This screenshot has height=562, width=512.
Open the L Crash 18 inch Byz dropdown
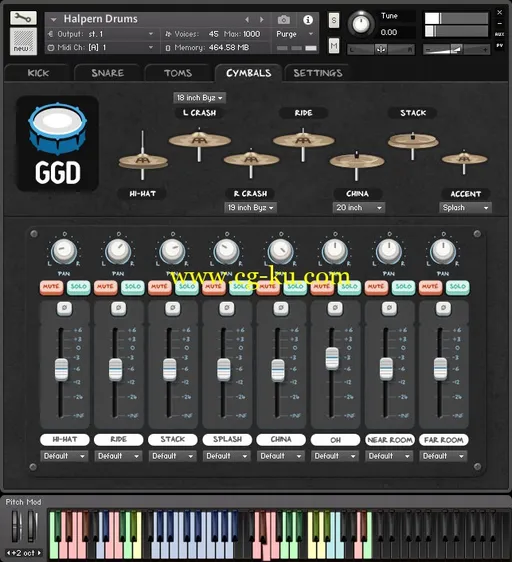pos(199,97)
